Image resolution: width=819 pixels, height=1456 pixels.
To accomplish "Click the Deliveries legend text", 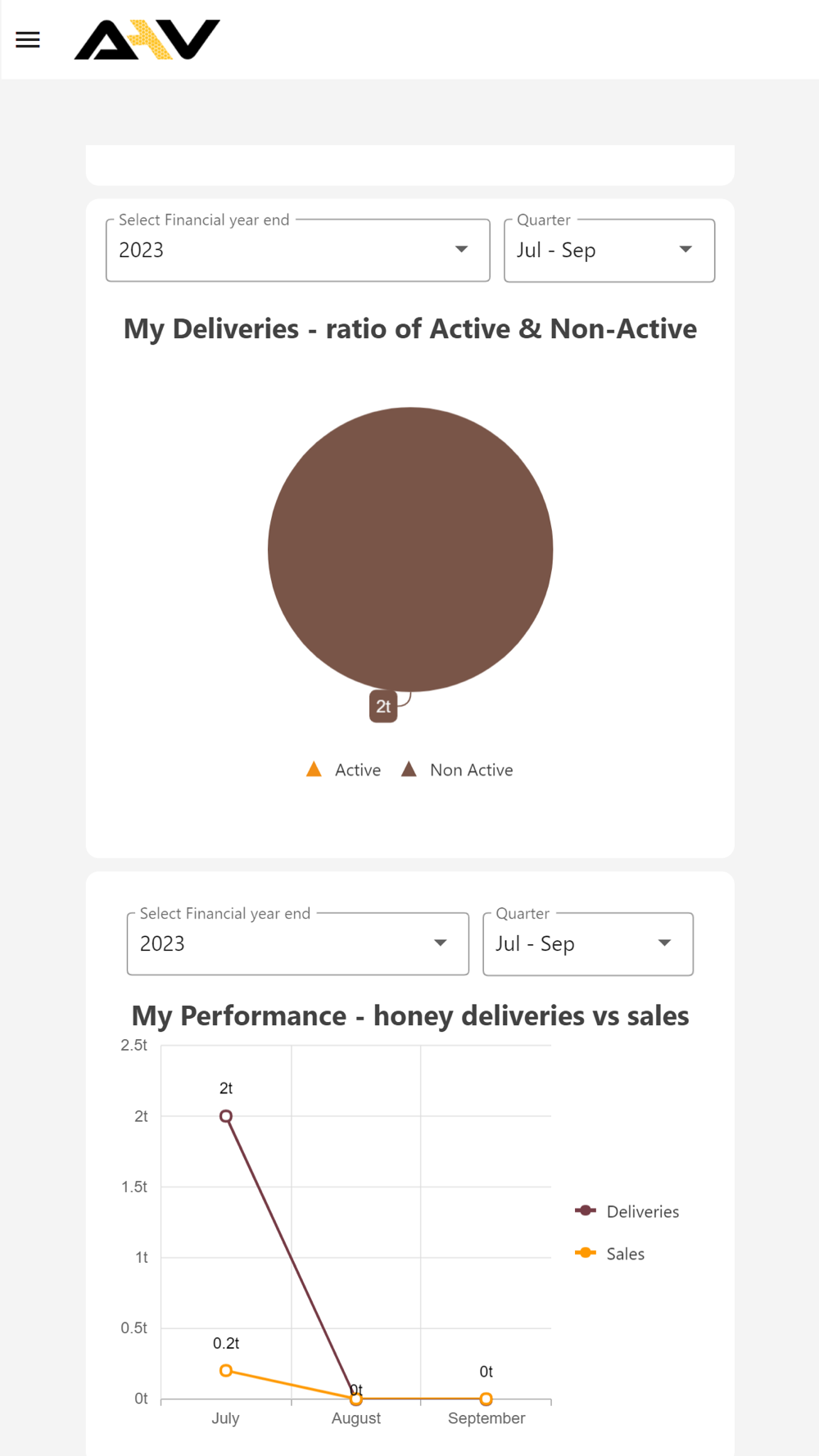I will [643, 1212].
